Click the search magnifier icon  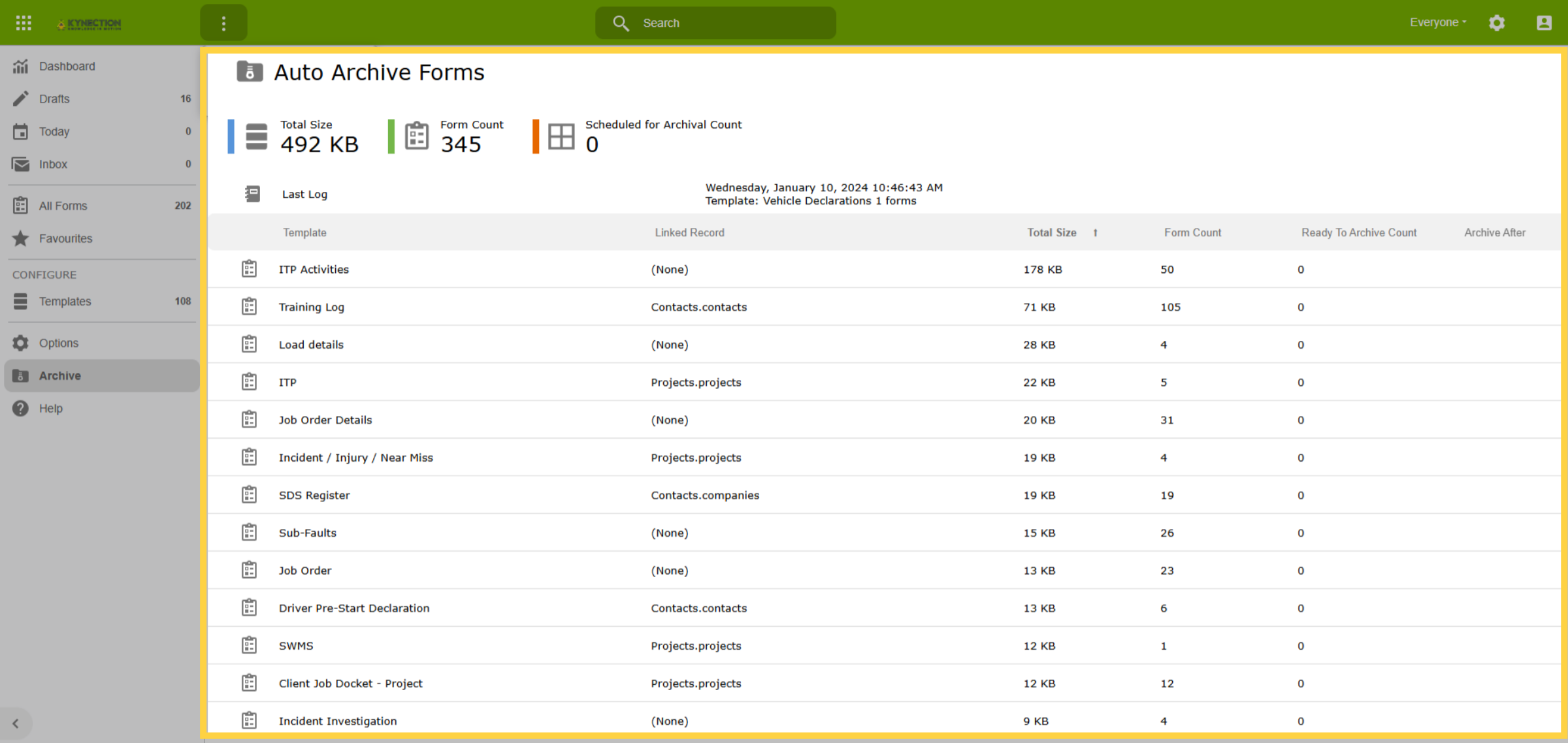tap(621, 24)
